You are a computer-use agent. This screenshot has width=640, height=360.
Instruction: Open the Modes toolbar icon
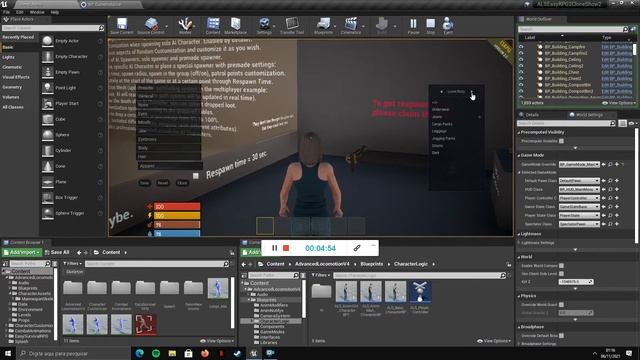pos(185,24)
